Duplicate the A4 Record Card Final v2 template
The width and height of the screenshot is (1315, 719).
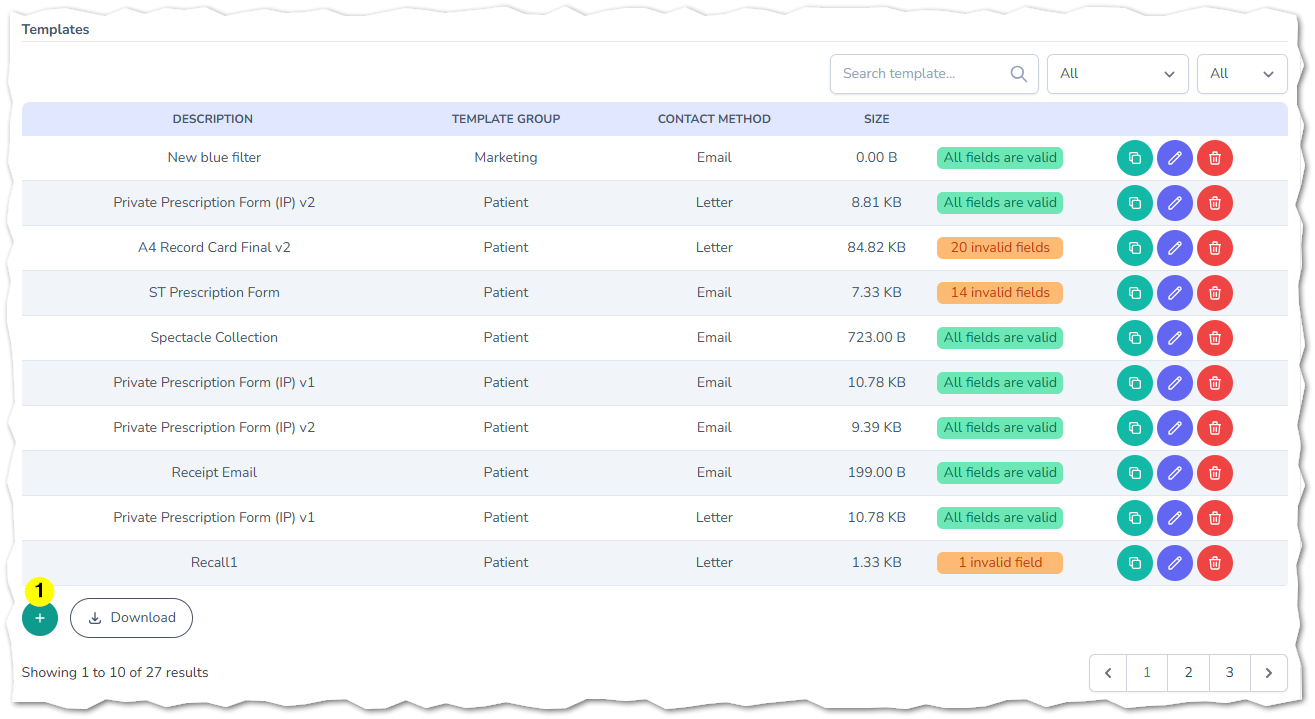point(1135,248)
